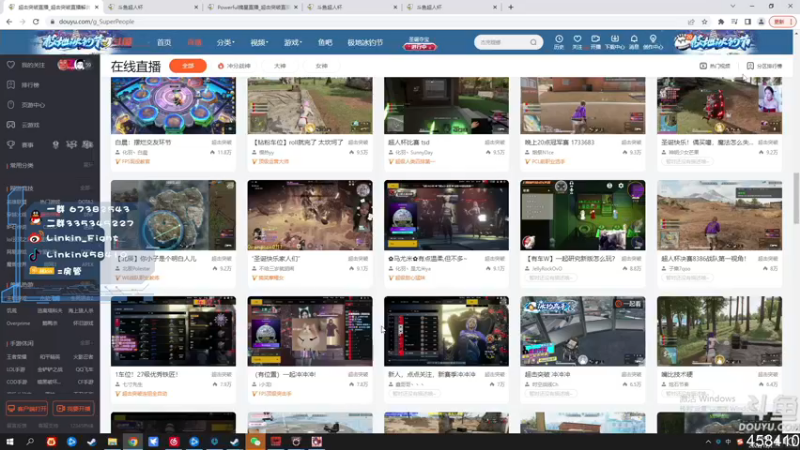This screenshot has height=450, width=800.
Task: Select the 大神 filter tab
Action: pos(280,66)
